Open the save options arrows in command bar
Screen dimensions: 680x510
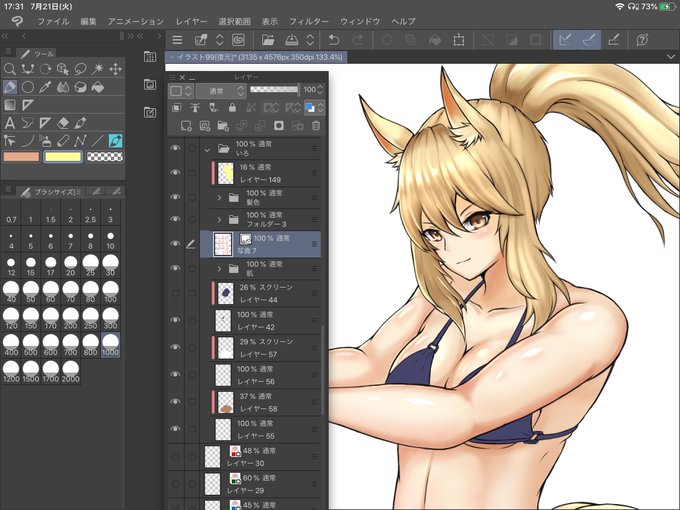(310, 40)
